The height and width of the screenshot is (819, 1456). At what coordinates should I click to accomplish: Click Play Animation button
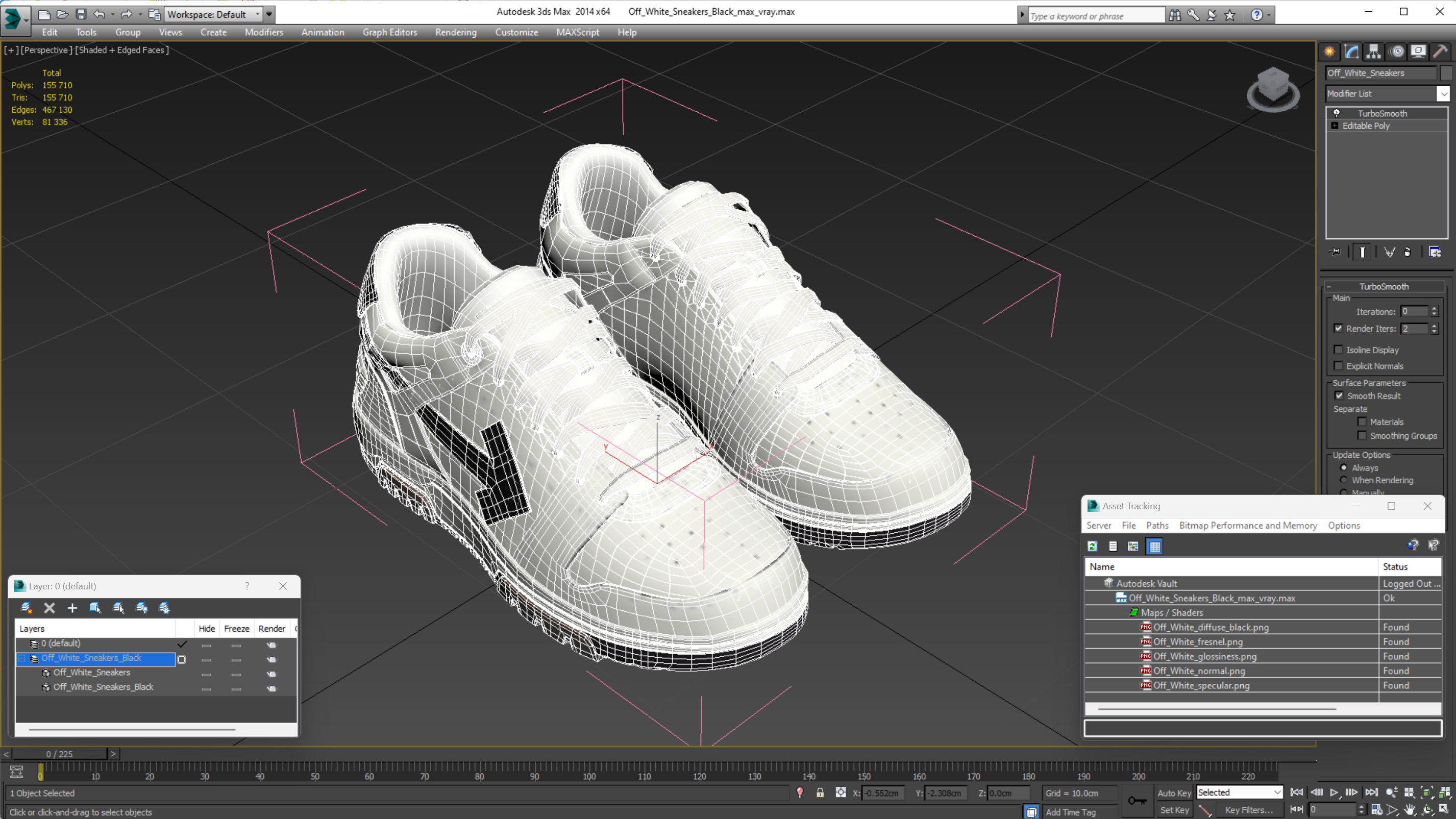coord(1334,792)
